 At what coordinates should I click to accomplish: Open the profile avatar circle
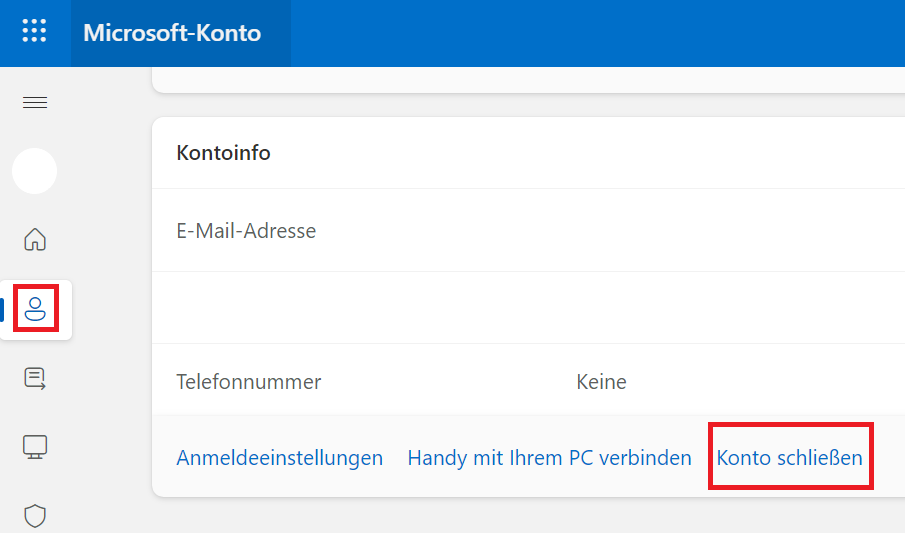click(35, 171)
